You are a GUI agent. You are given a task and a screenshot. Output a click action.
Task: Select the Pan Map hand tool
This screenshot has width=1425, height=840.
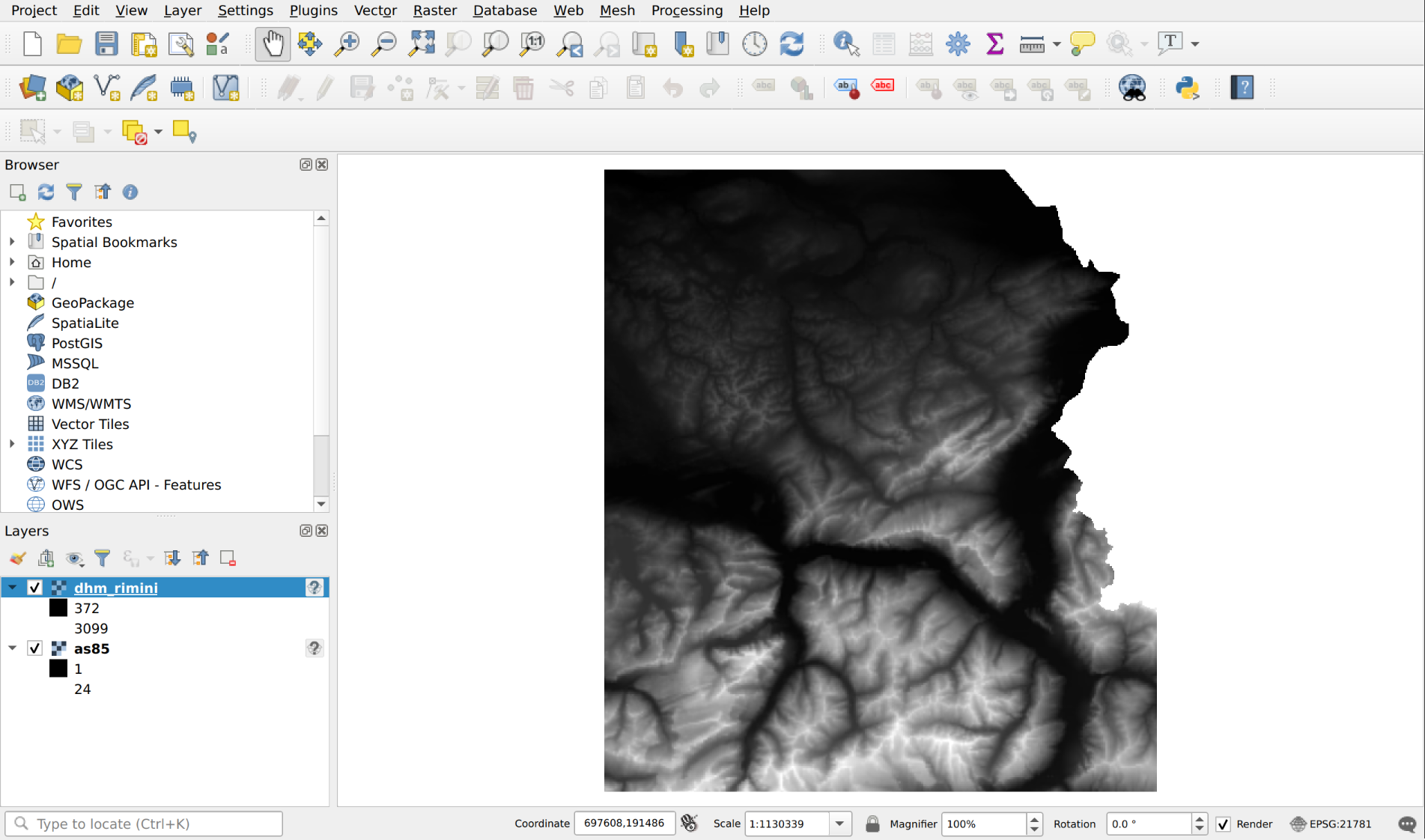tap(273, 44)
